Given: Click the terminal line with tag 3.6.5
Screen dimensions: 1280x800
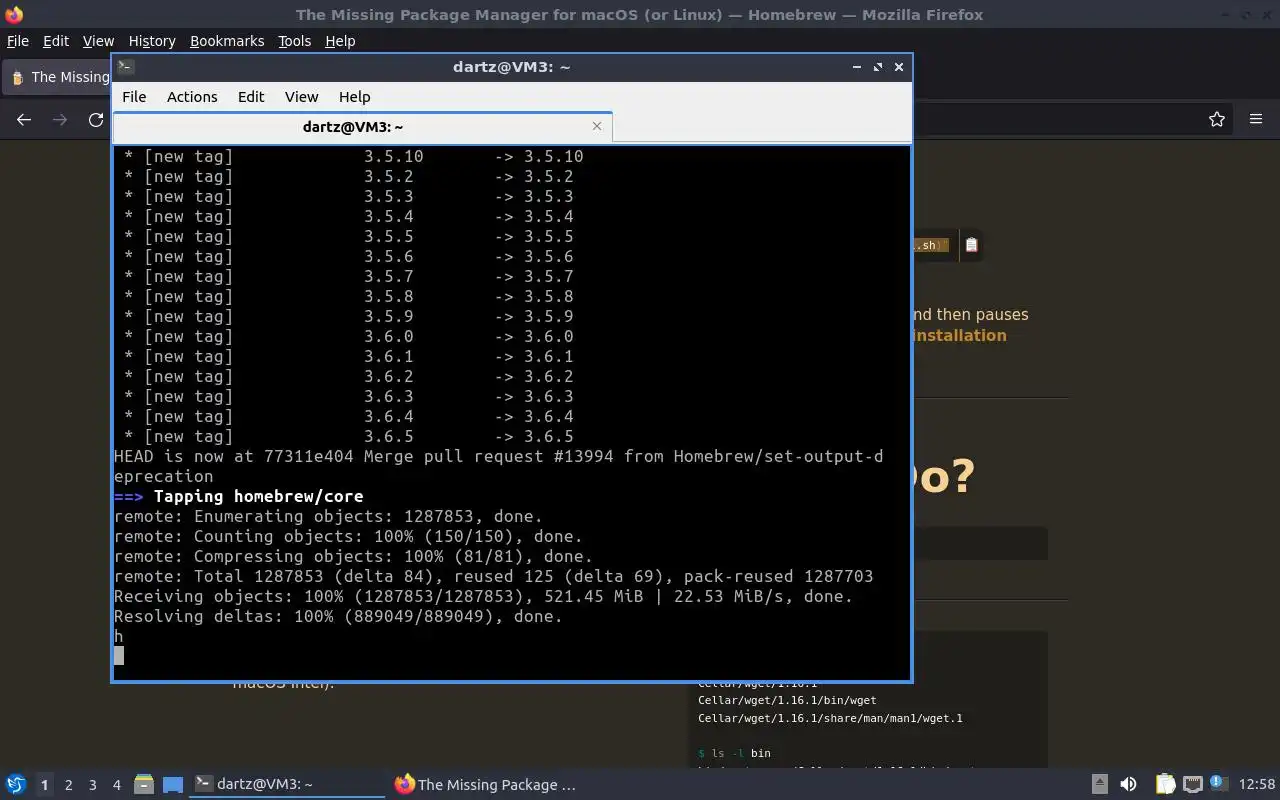Looking at the screenshot, I should (x=348, y=437).
